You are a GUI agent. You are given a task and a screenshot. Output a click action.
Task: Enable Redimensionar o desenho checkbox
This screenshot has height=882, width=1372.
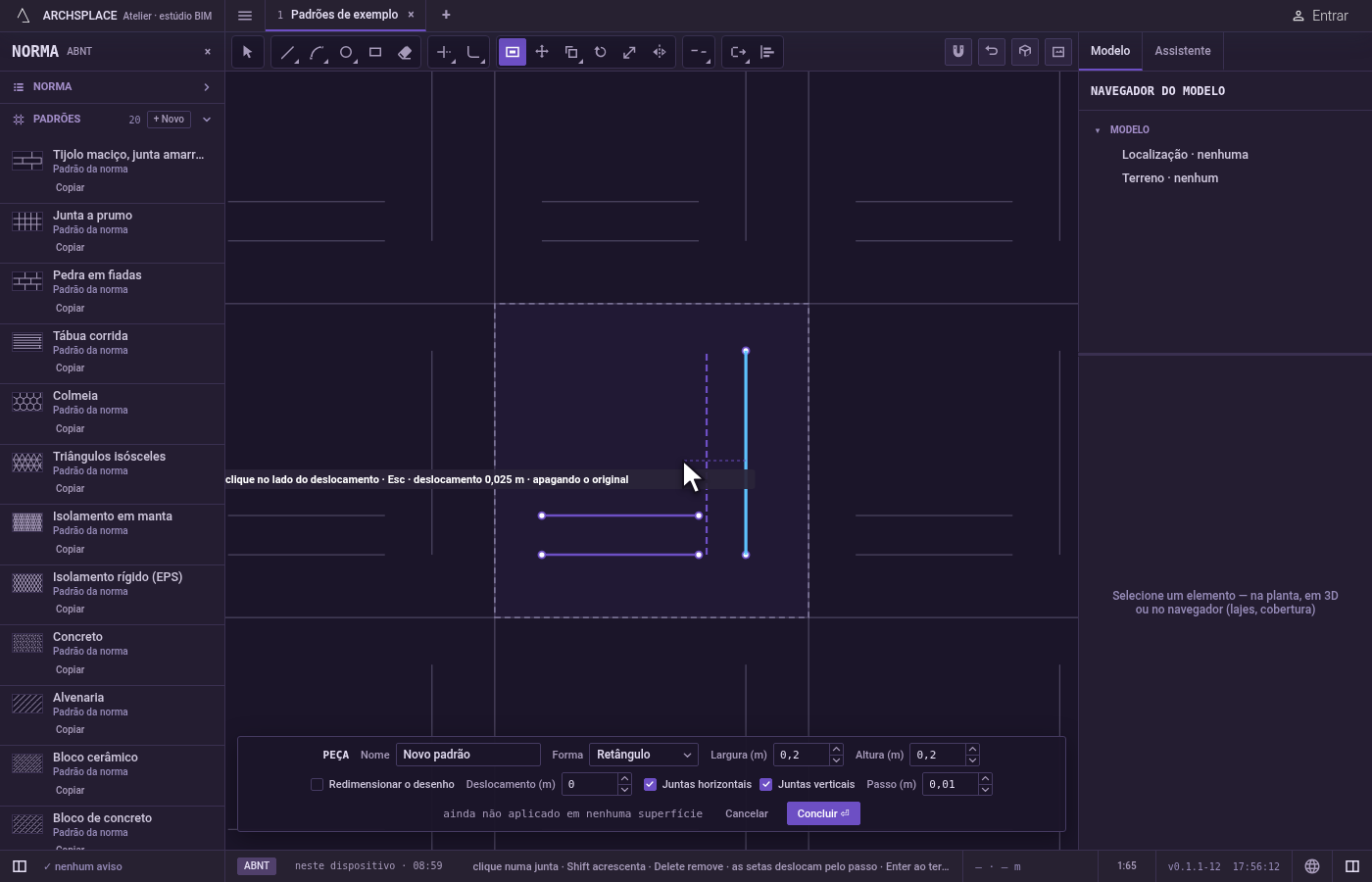tap(317, 784)
